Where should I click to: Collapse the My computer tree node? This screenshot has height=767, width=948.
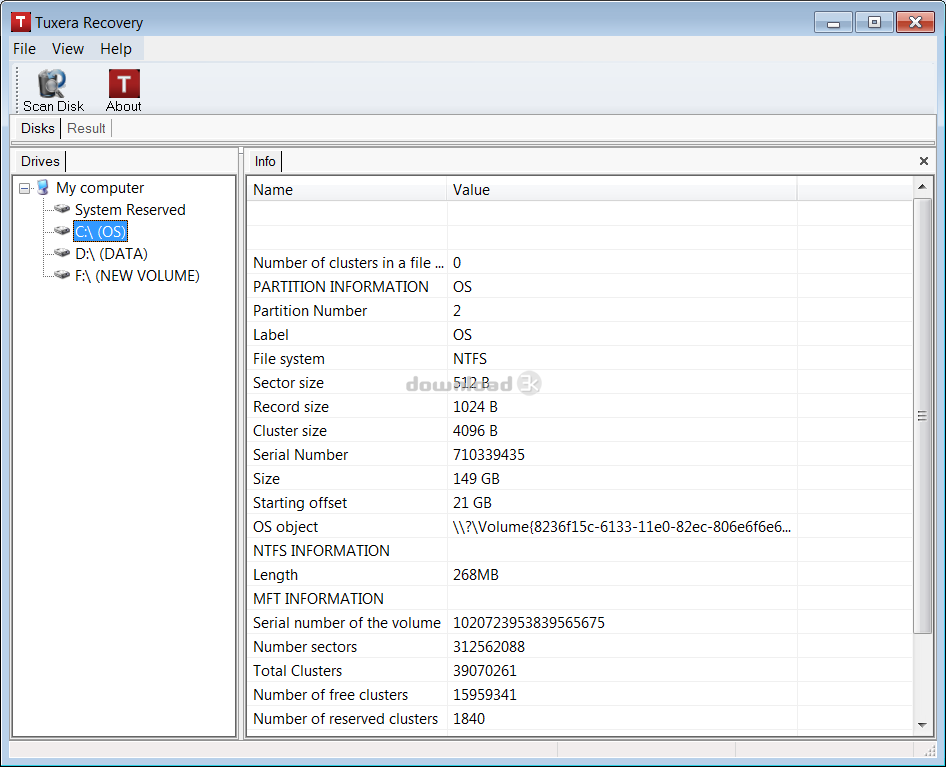[25, 189]
